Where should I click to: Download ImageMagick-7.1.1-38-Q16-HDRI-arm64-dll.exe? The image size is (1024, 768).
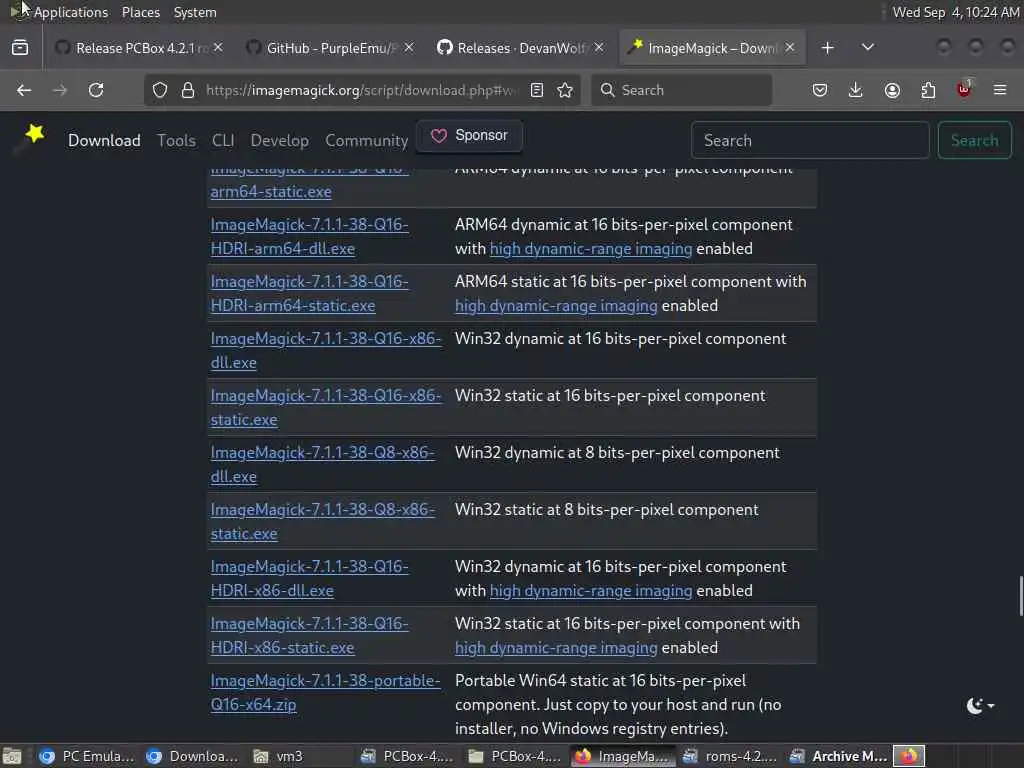click(309, 236)
